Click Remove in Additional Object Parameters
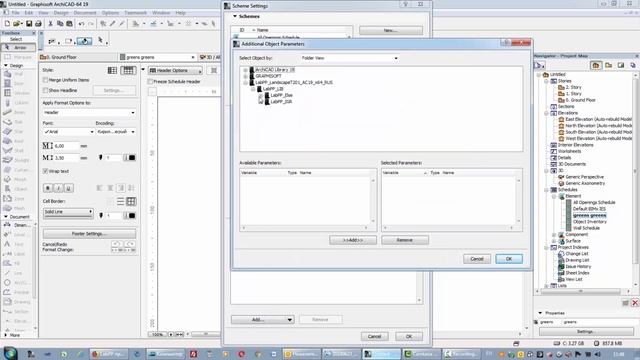Viewport: 640px width, 360px height. point(404,240)
